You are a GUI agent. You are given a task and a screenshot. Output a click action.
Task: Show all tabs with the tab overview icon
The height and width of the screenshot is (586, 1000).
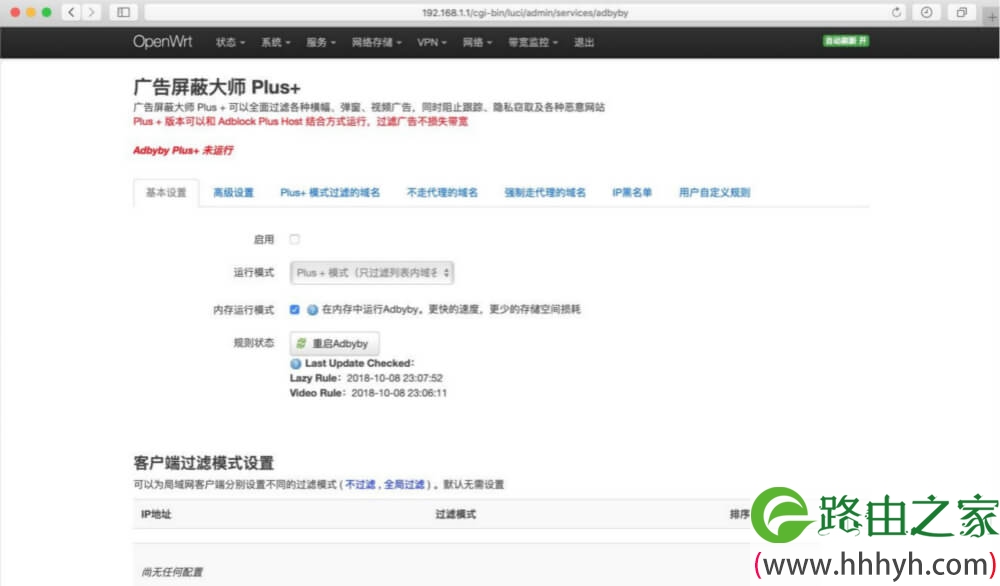[962, 12]
